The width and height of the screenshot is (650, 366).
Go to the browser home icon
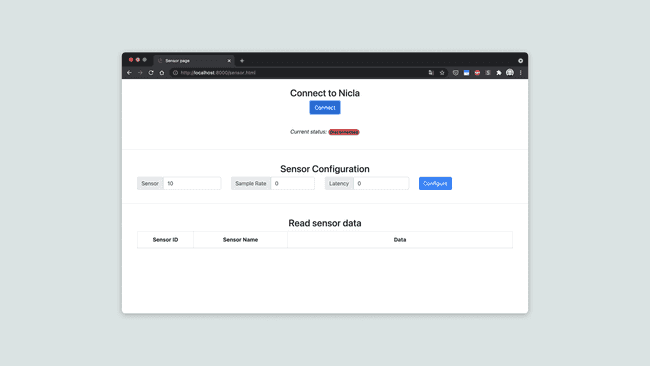pyautogui.click(x=162, y=73)
